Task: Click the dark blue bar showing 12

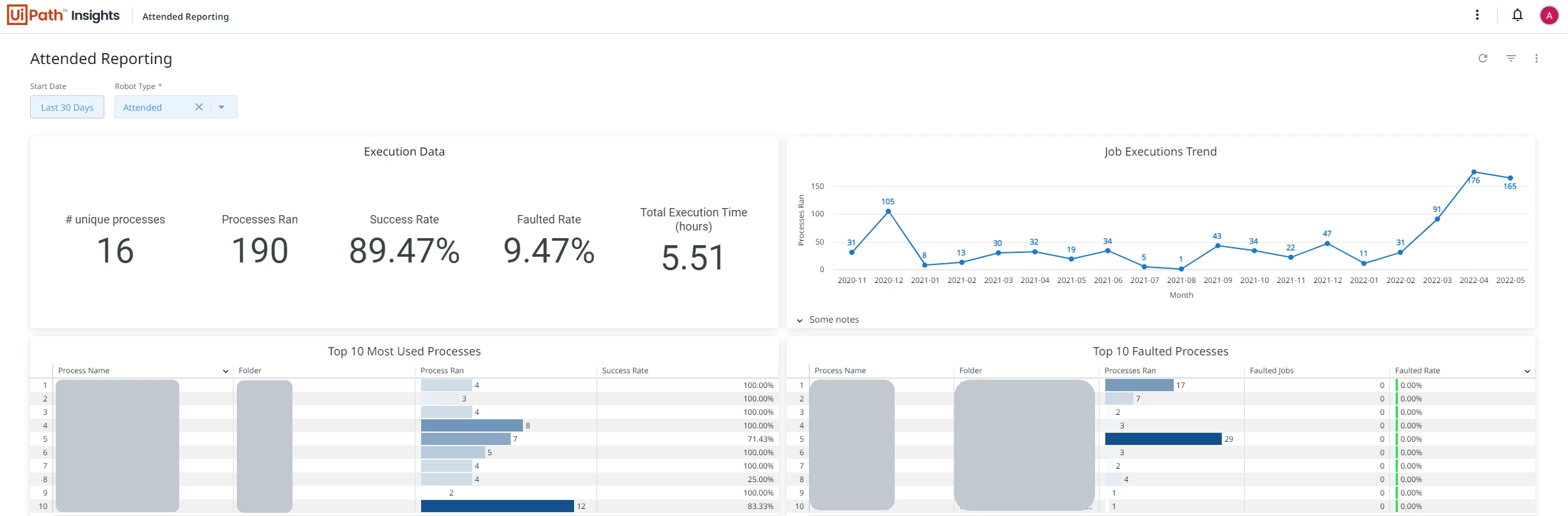Action: pos(497,506)
